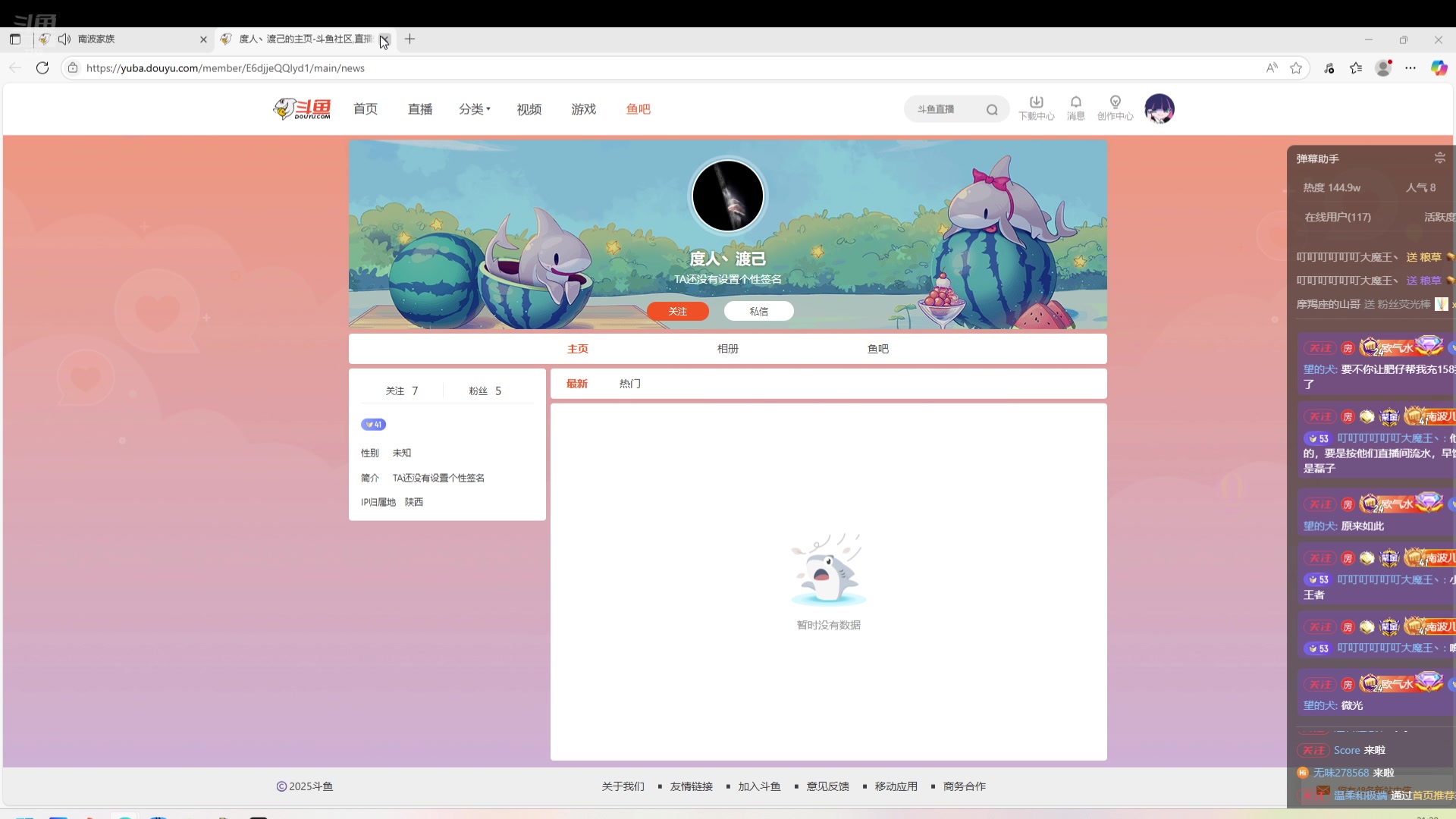Viewport: 1456px width, 819px height.
Task: Click 在线用户(117) in 弹幕助手 panel
Action: (x=1338, y=217)
